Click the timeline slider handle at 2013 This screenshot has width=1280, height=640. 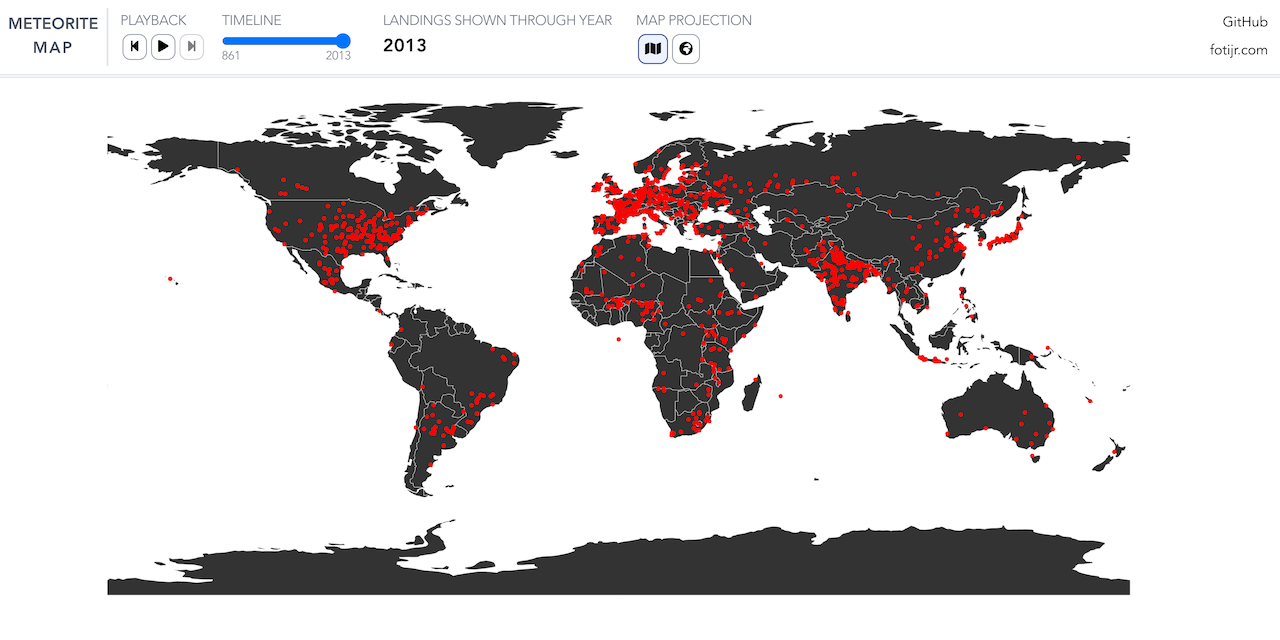click(343, 41)
